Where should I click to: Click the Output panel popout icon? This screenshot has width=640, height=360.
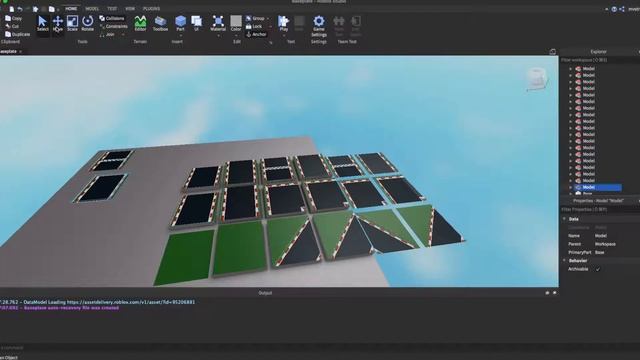(547, 293)
